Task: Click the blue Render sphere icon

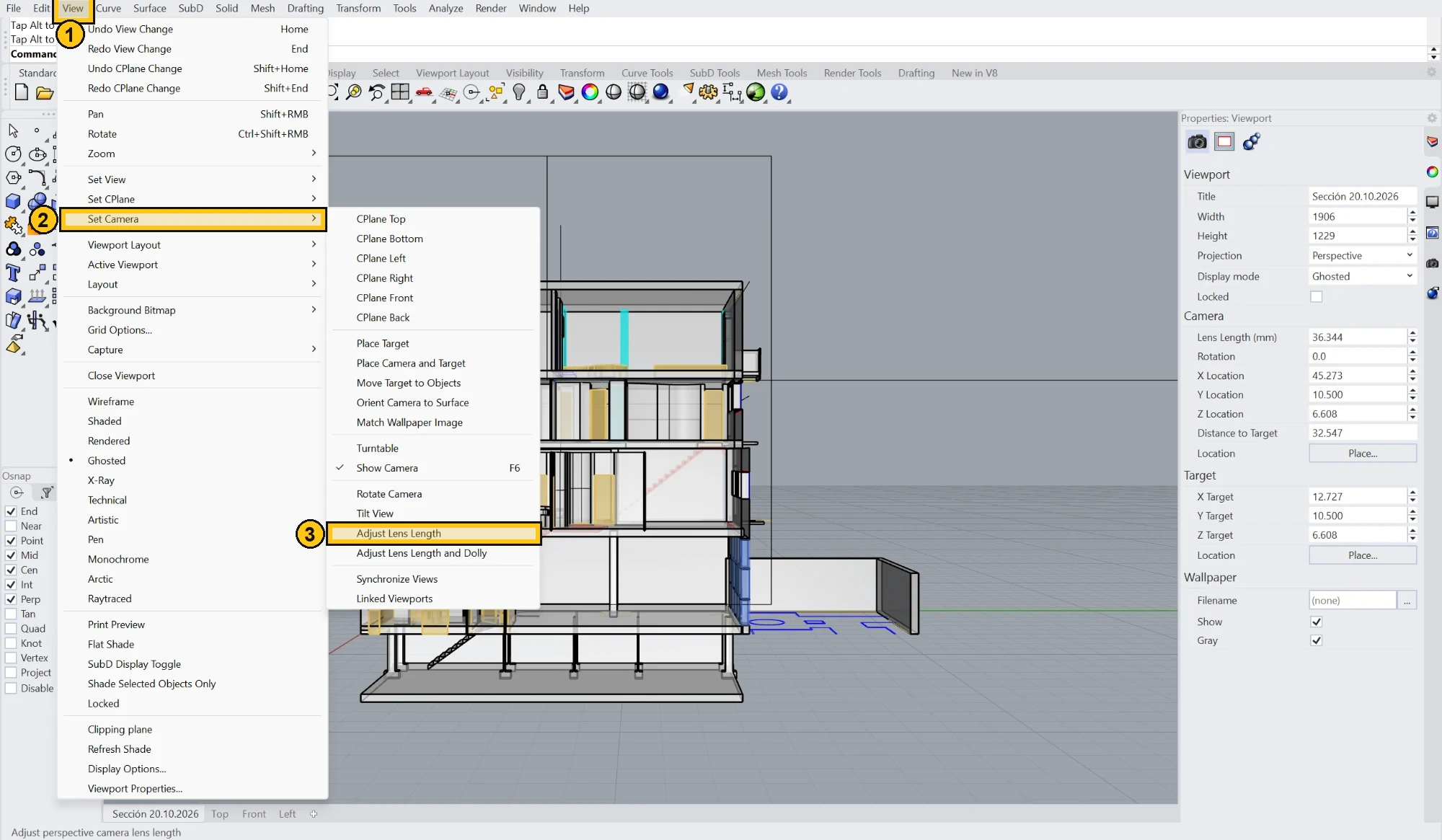Action: tap(660, 92)
